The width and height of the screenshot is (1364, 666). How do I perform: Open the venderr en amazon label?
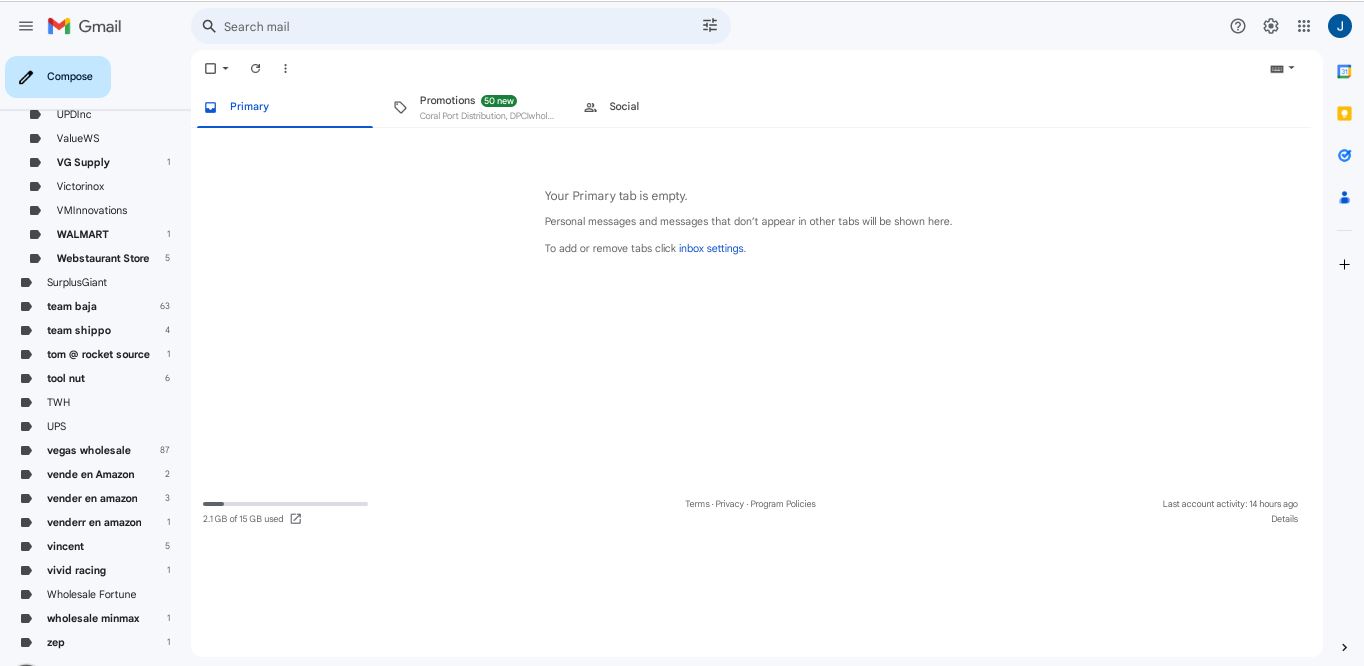coord(94,522)
